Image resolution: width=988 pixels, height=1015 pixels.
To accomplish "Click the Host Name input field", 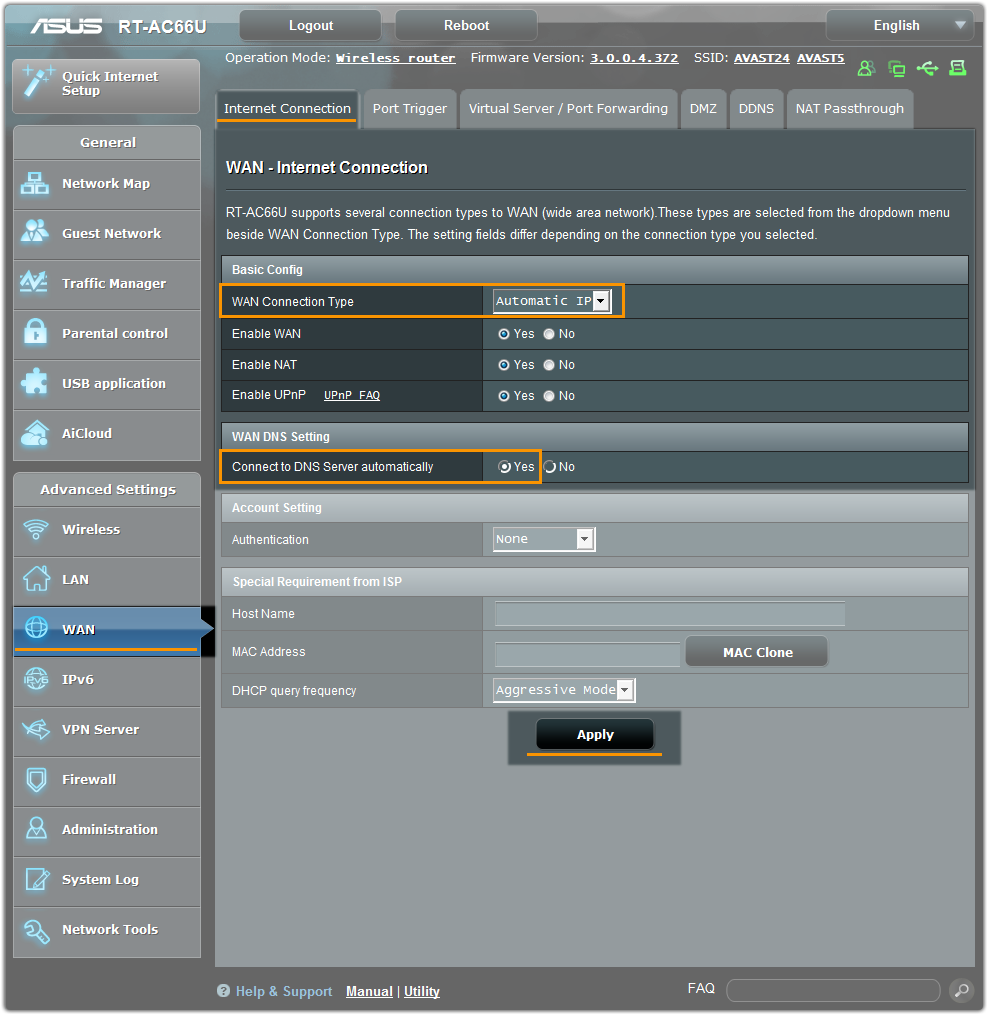I will (669, 614).
